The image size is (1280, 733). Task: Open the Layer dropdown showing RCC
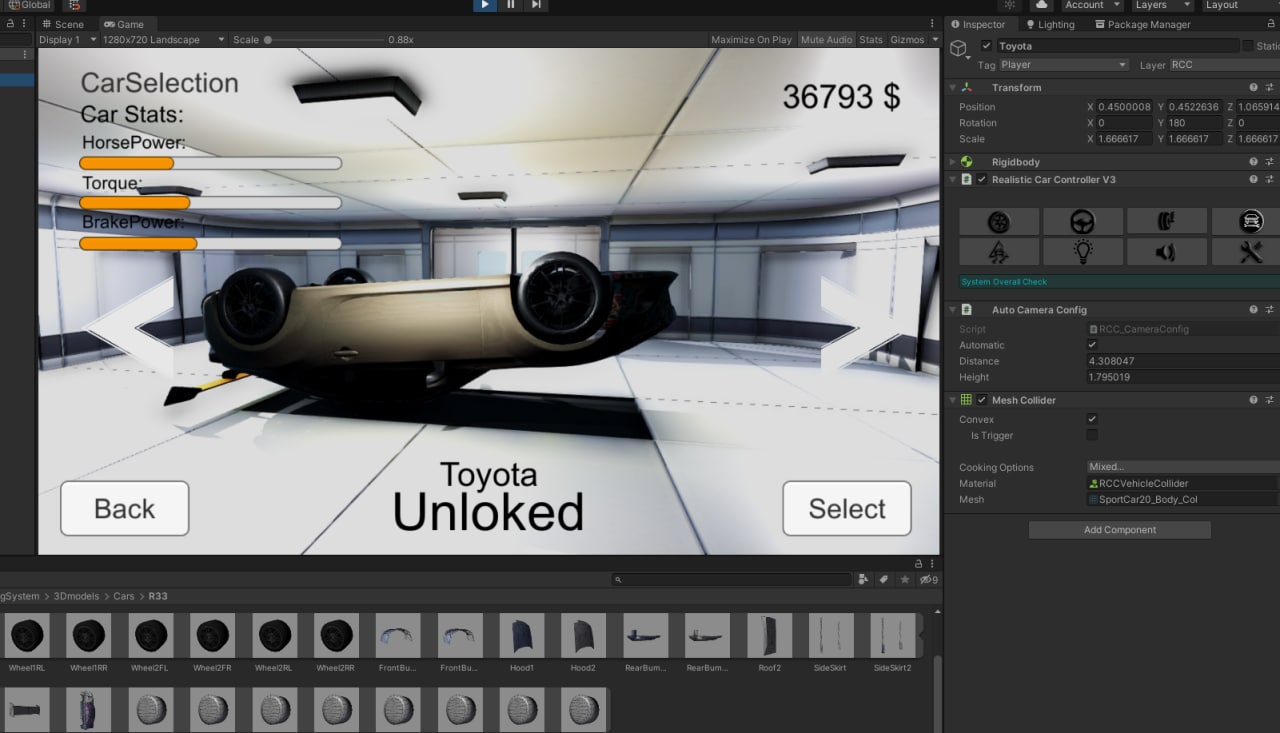click(x=1224, y=65)
